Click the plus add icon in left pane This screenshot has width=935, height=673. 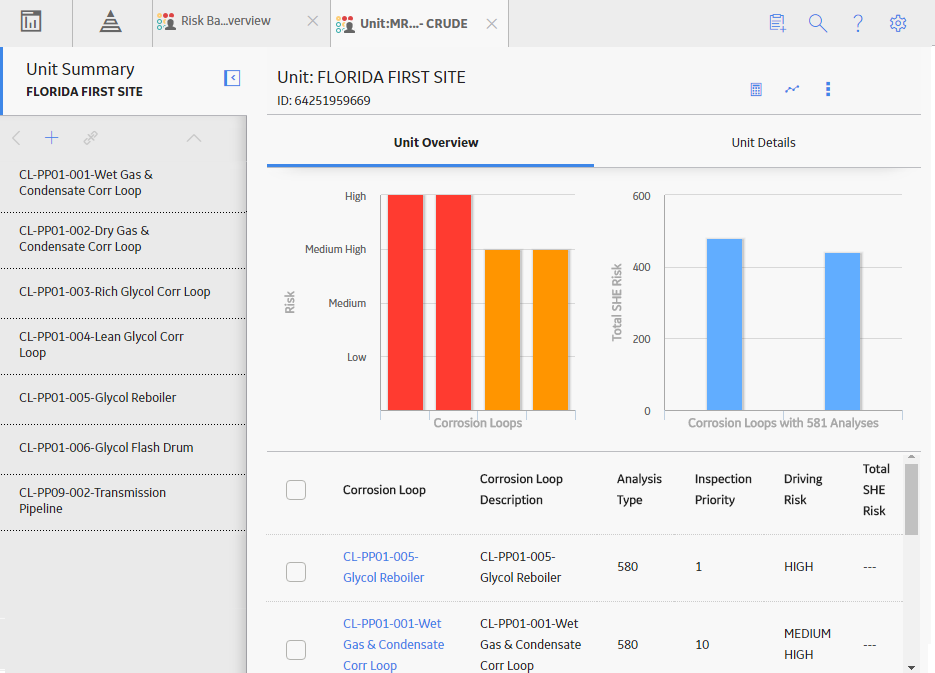(x=52, y=138)
